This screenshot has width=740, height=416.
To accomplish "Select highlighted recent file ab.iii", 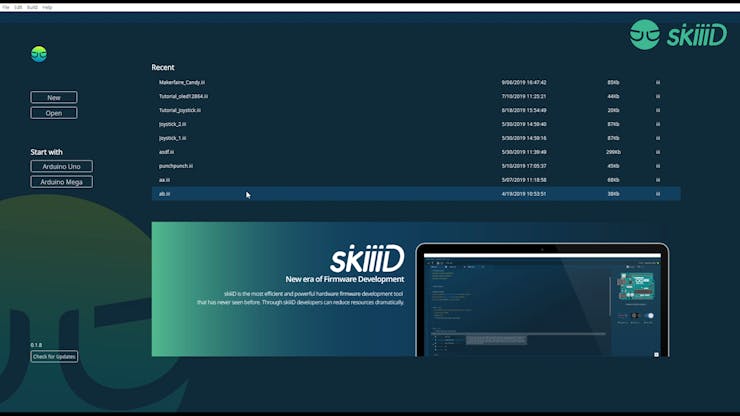I will tap(416, 194).
